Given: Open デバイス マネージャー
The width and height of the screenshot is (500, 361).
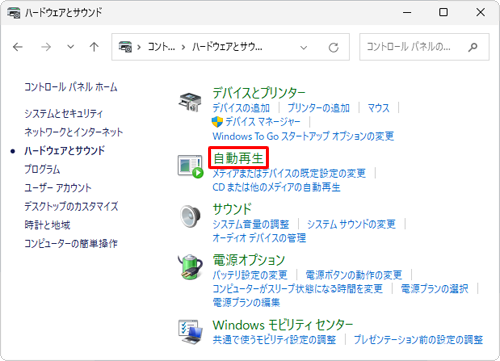Looking at the screenshot, I should pos(263,122).
